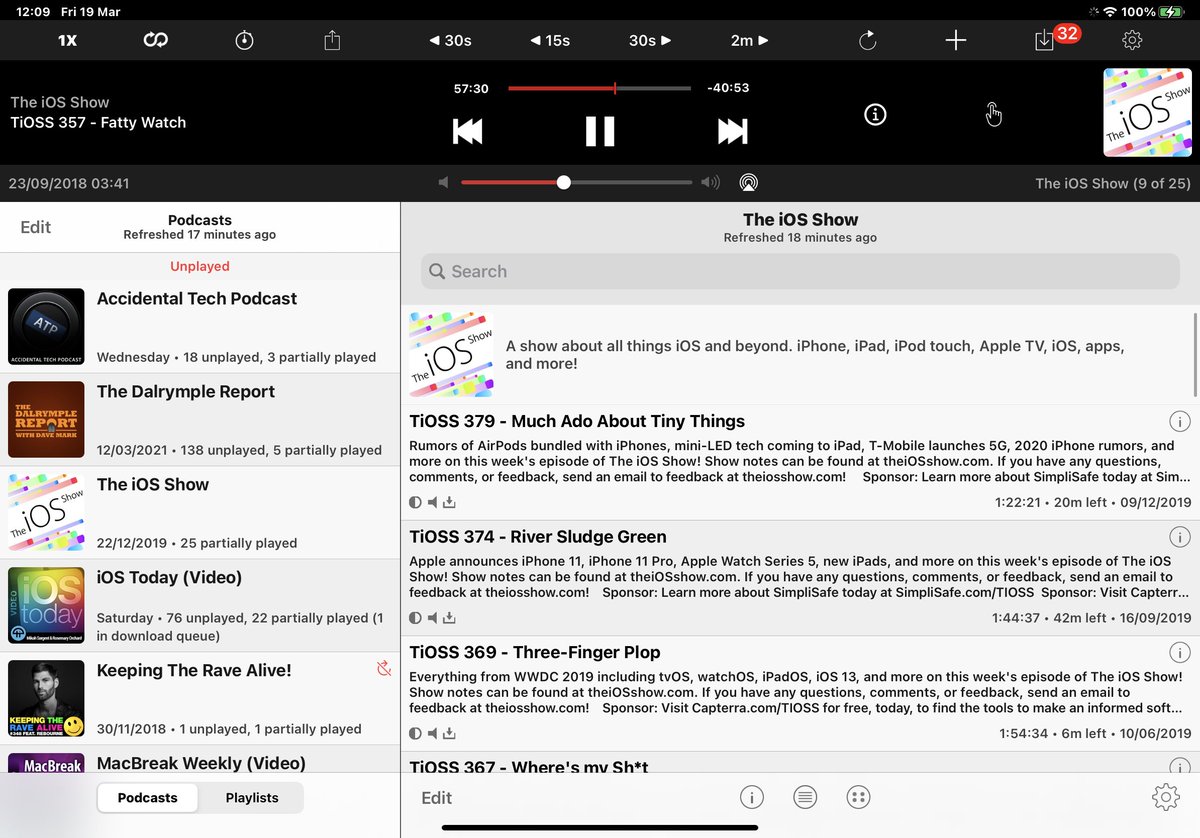Tap Edit above the Podcasts list
Screen dimensions: 1200x838
coord(35,227)
